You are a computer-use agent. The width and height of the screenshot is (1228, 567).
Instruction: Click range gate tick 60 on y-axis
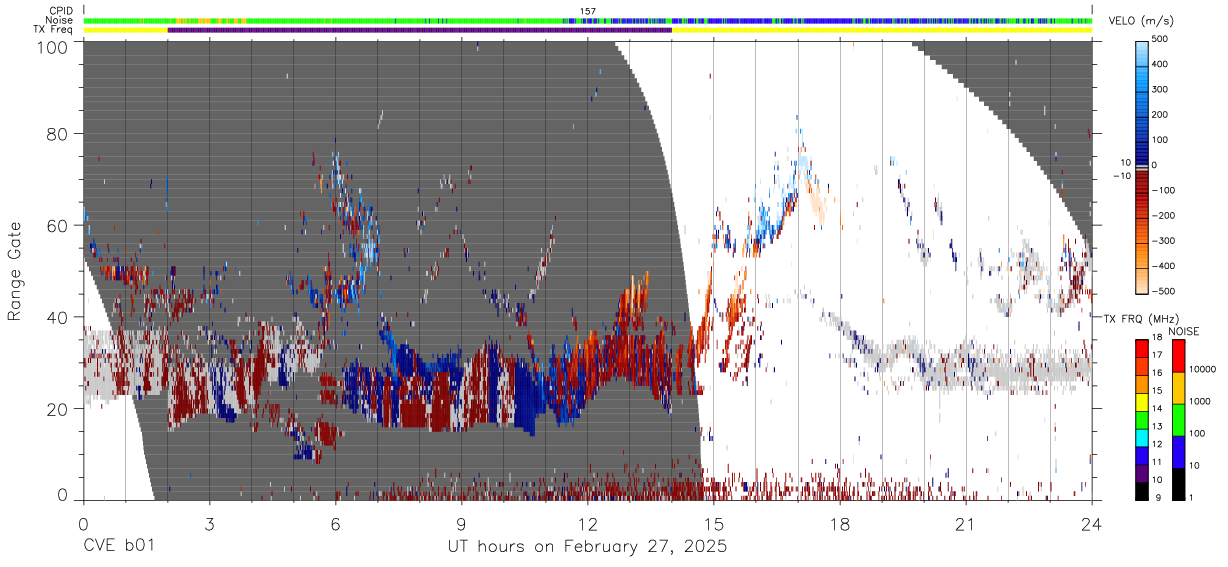(x=58, y=226)
